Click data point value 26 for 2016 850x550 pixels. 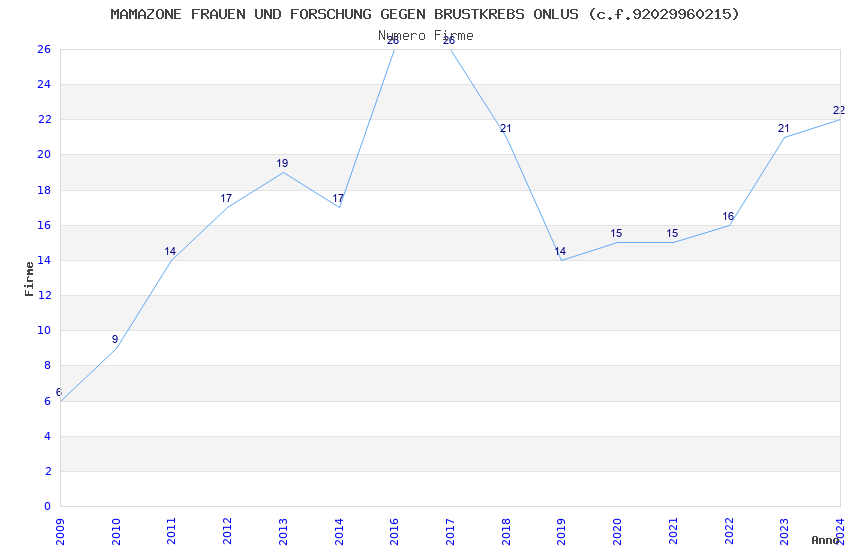393,41
